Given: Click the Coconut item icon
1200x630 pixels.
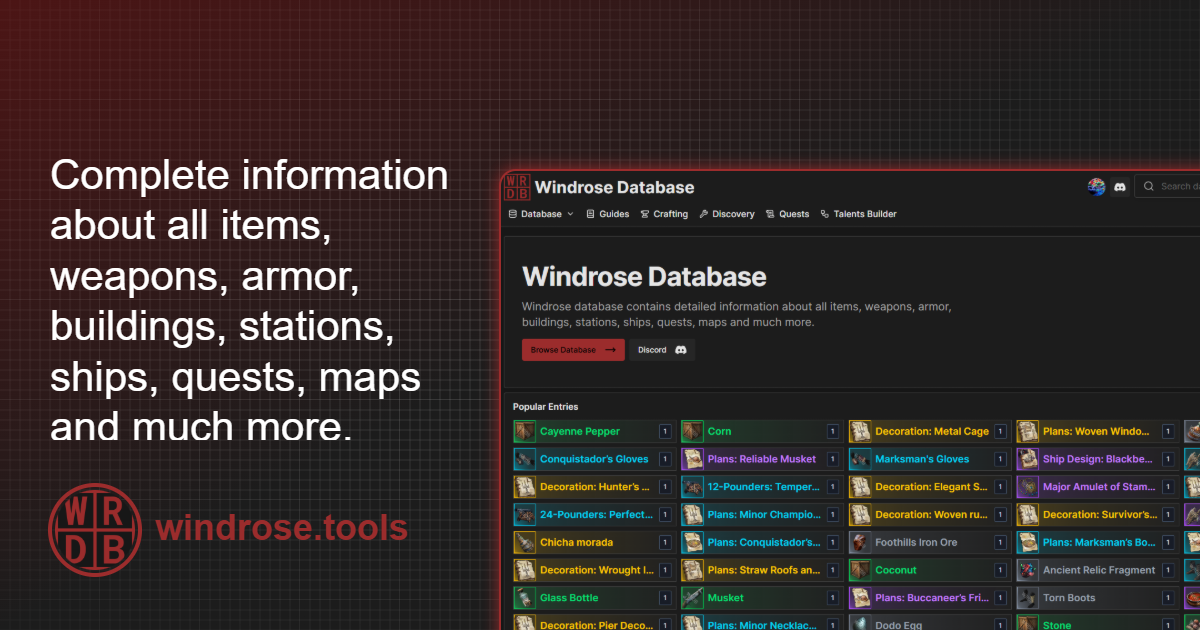Looking at the screenshot, I should coord(860,570).
